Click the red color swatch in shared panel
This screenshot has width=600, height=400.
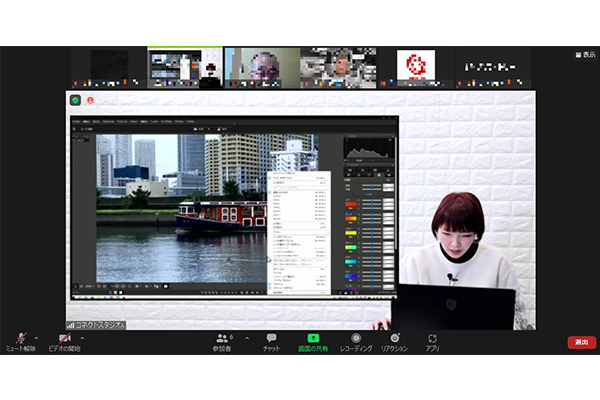(351, 204)
